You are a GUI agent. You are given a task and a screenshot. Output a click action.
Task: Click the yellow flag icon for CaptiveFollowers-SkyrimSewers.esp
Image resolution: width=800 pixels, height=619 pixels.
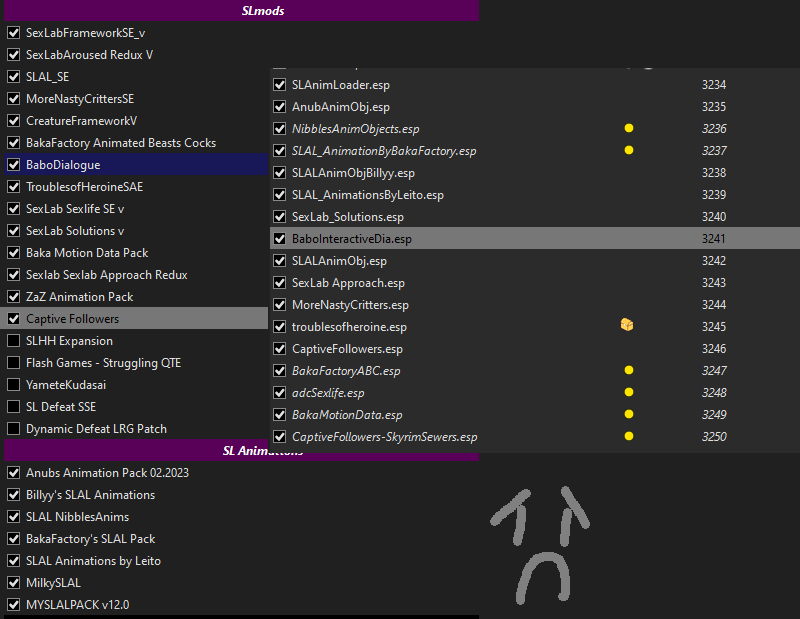tap(629, 436)
